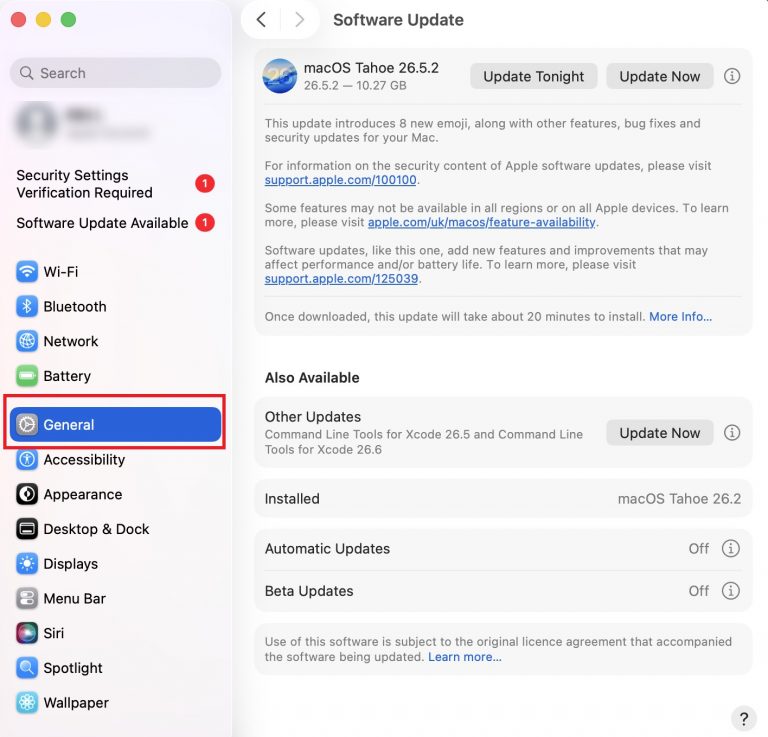Image resolution: width=768 pixels, height=737 pixels.
Task: Open Security Settings Verification Required item
Action: tap(115, 184)
